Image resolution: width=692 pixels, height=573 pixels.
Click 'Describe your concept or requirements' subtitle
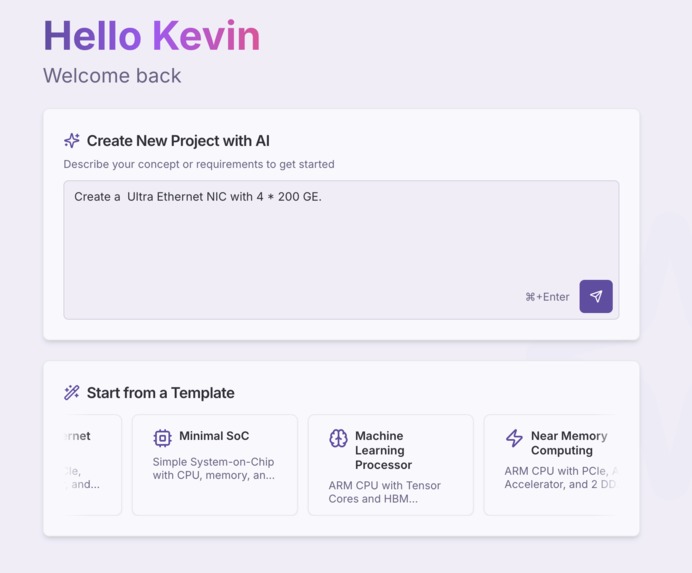(x=199, y=164)
